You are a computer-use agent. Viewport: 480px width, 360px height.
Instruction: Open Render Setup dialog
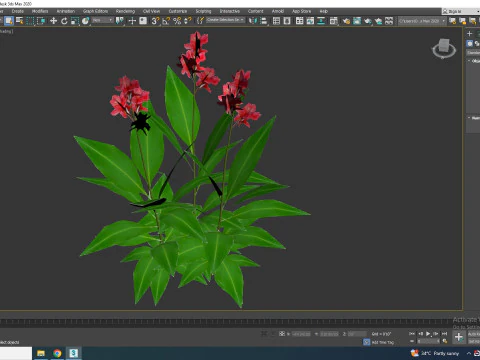click(346, 21)
